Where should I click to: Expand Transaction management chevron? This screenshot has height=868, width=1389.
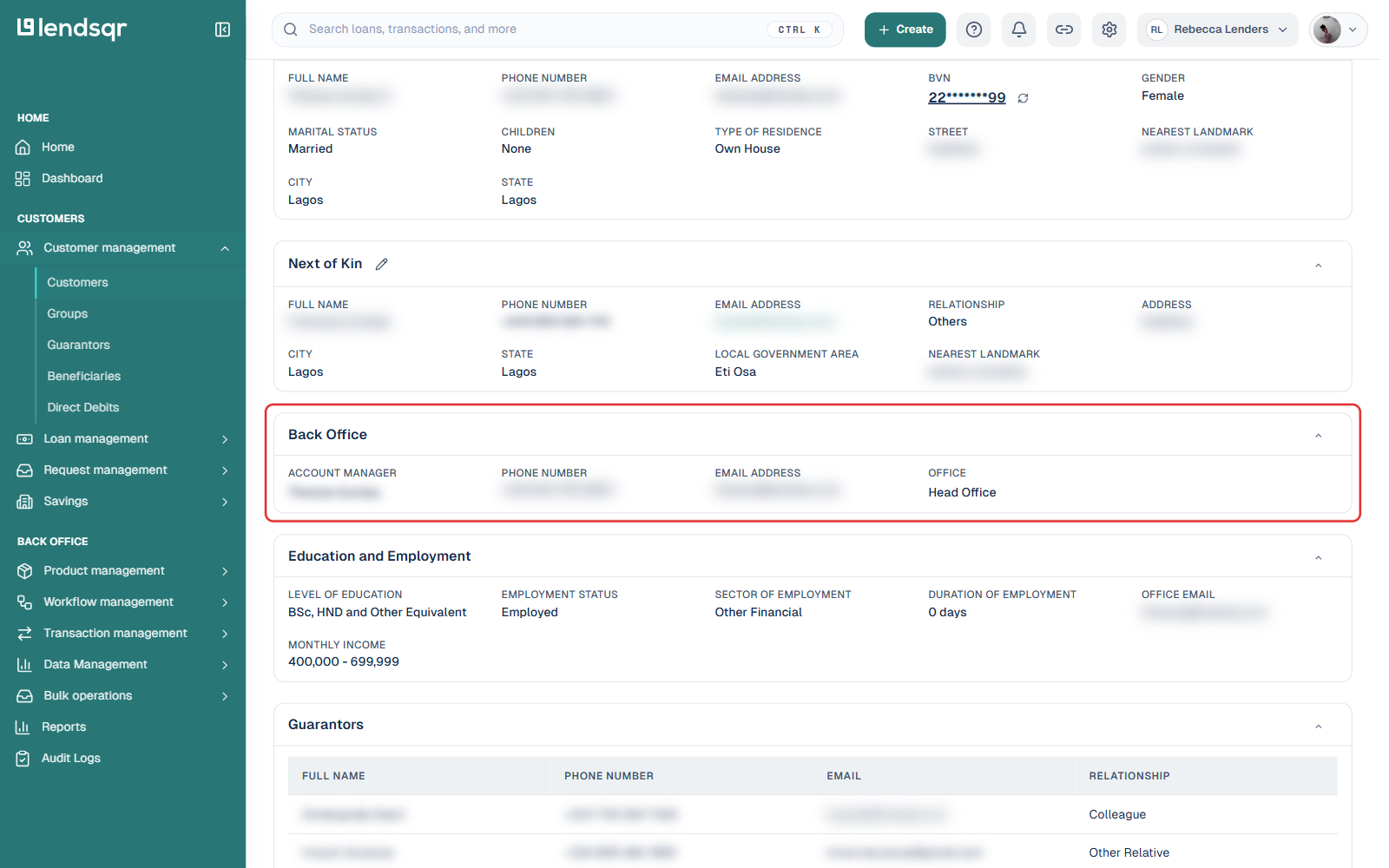click(225, 634)
